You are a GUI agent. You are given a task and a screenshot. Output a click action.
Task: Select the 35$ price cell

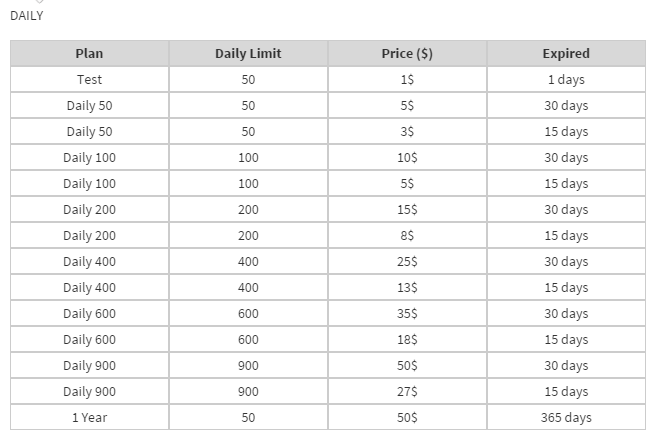pyautogui.click(x=407, y=314)
